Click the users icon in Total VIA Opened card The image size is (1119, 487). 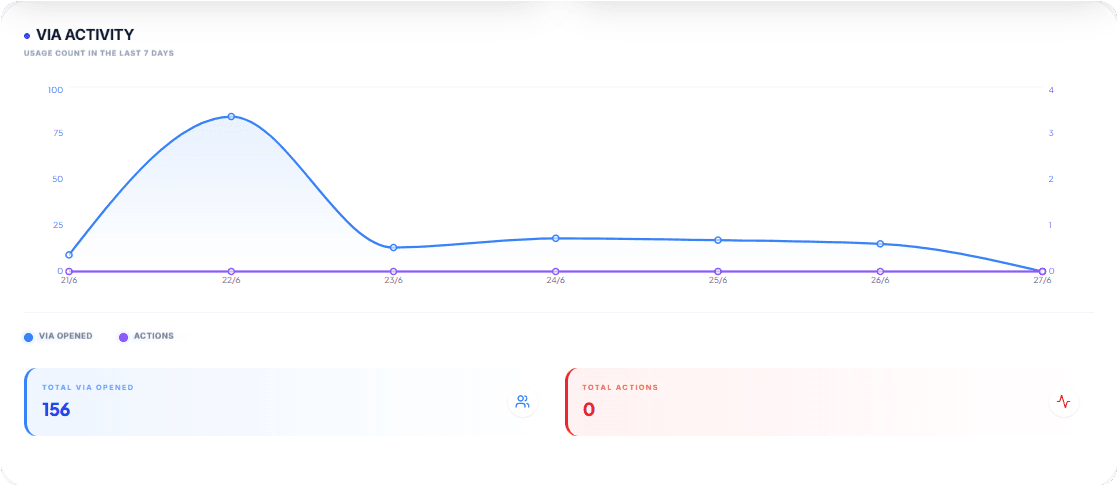click(x=522, y=401)
